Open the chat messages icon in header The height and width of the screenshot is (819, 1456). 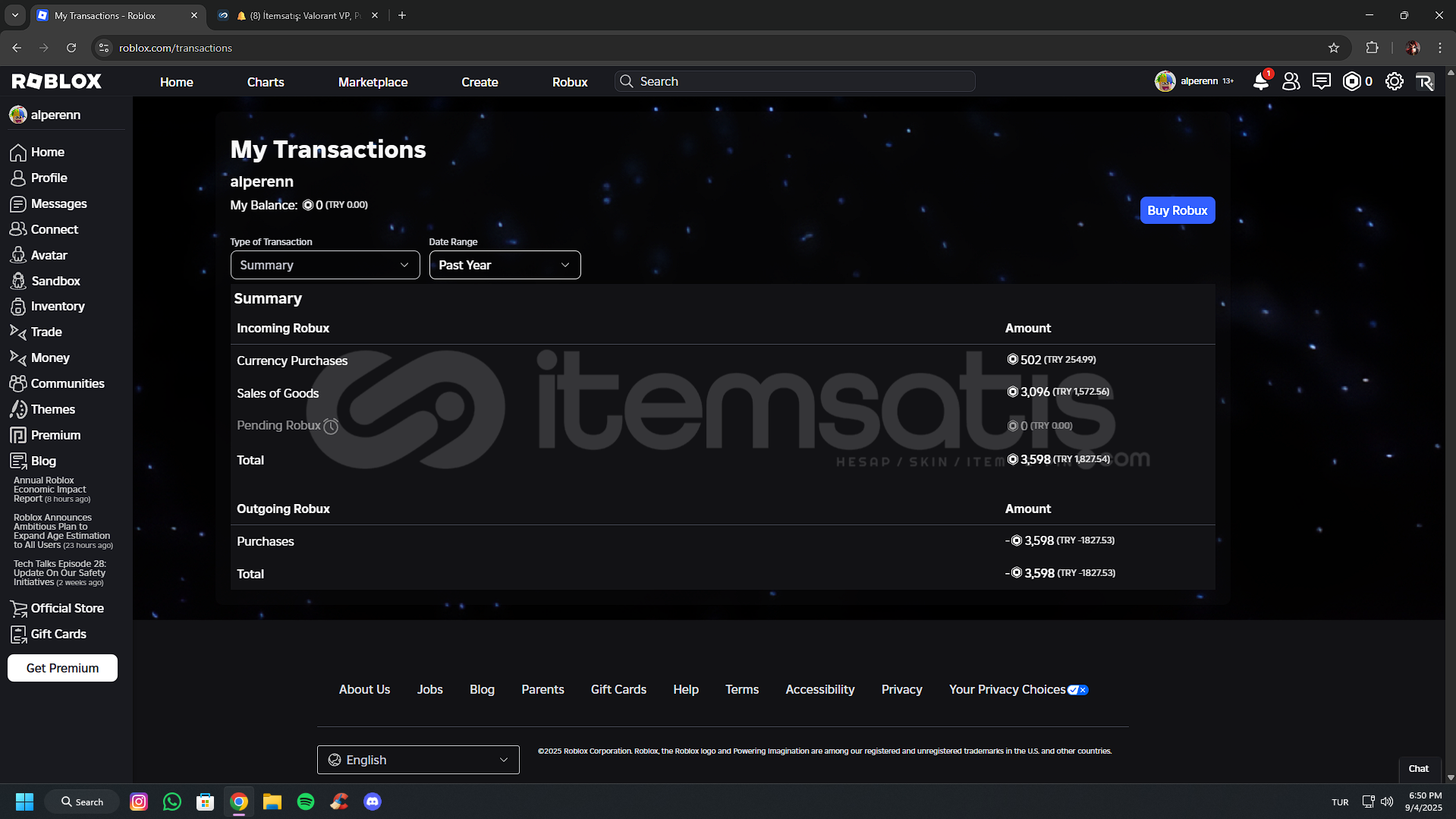(1321, 81)
